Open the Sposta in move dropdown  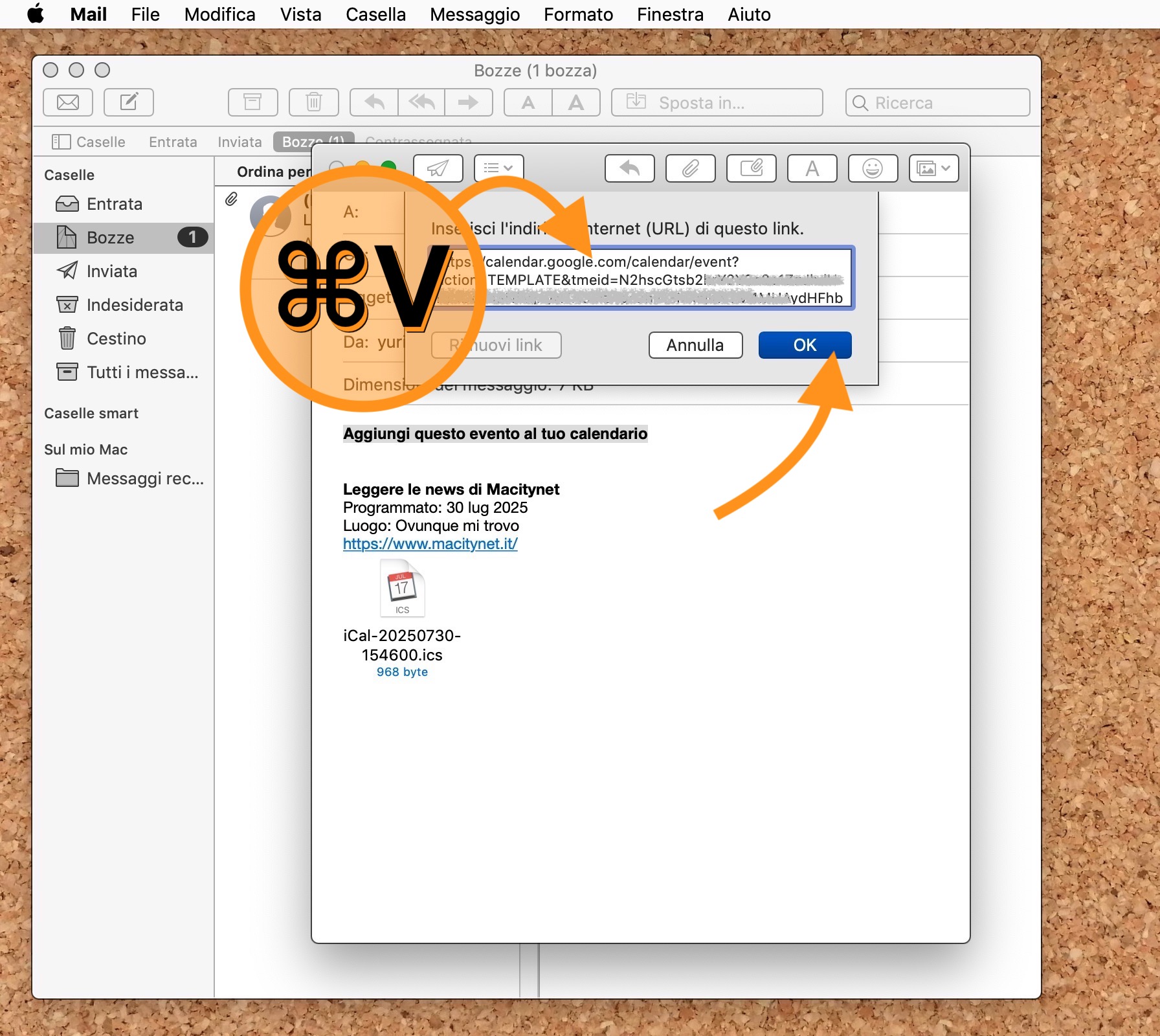pyautogui.click(x=717, y=102)
